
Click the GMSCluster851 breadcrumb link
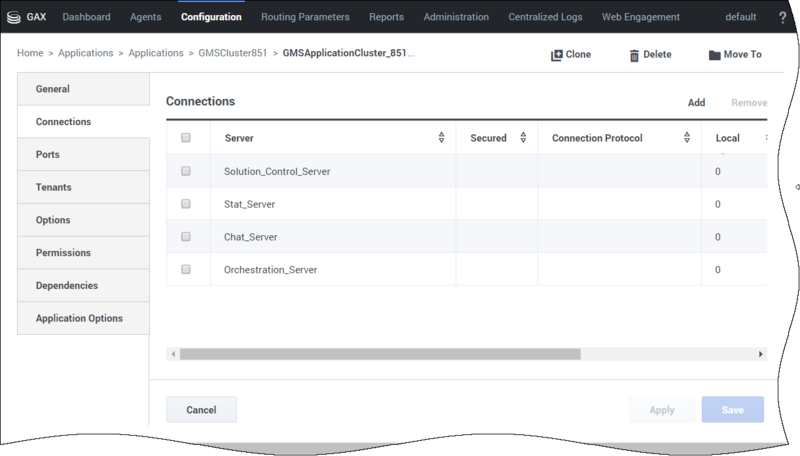232,53
